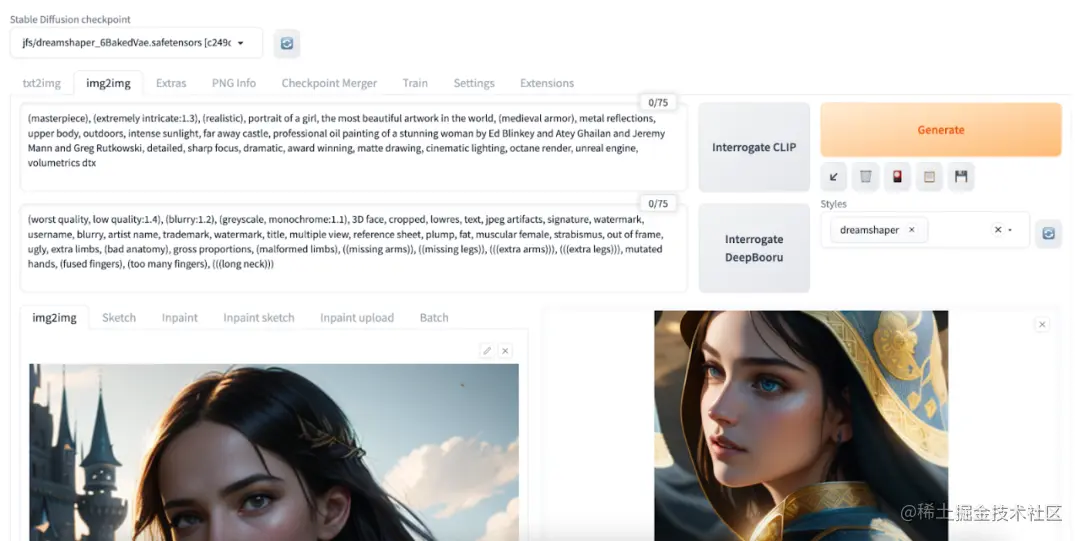Remove the input image with its X icon
Screen dimensions: 1080x541
coord(505,351)
